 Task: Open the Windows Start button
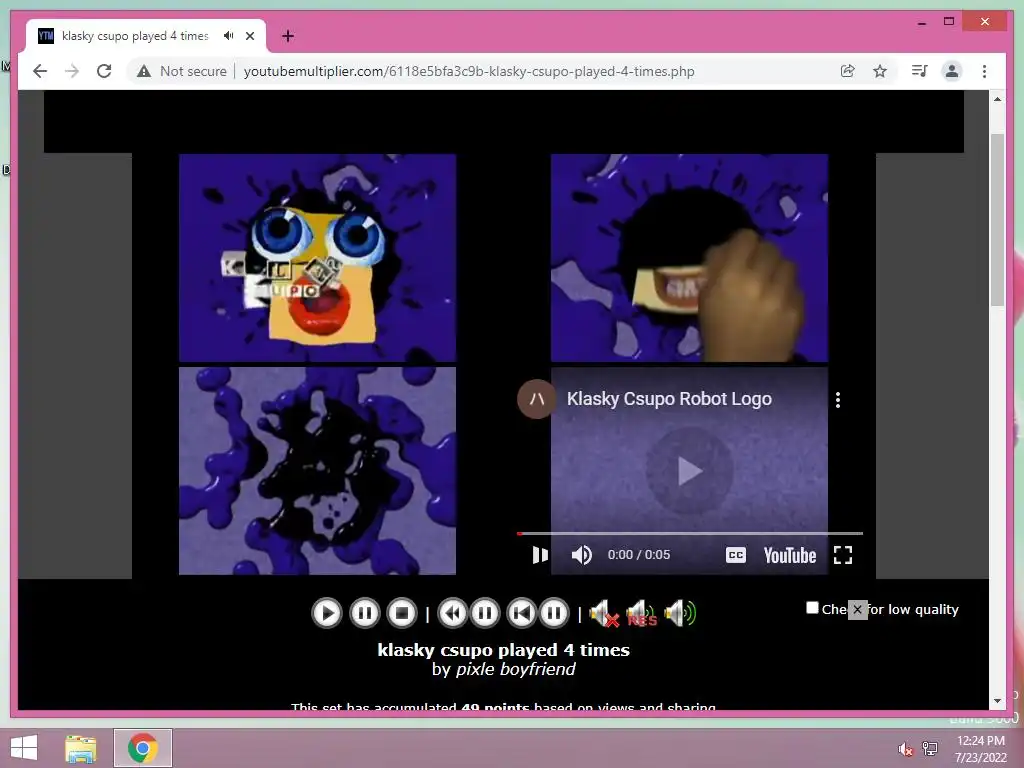coord(24,748)
